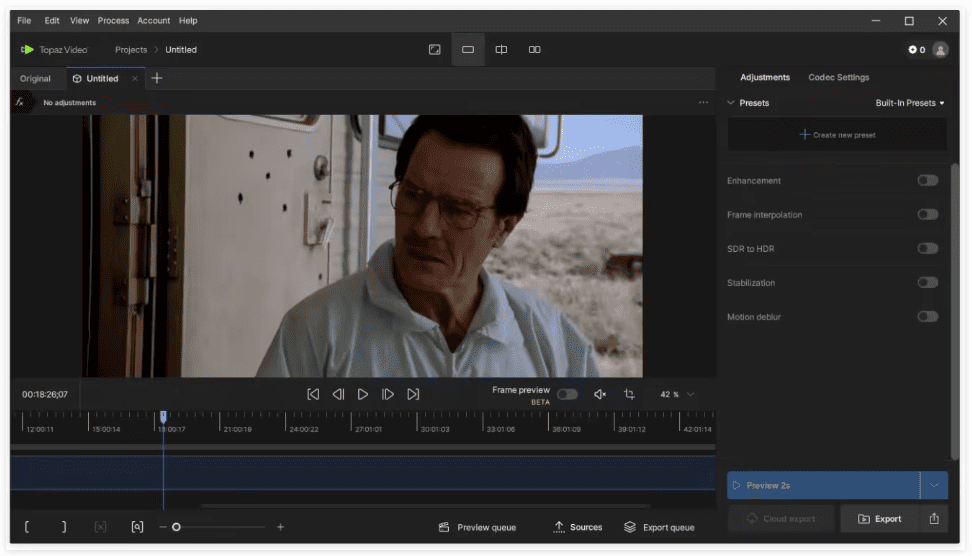Select the split view layout icon
The height and width of the screenshot is (556, 972).
pyautogui.click(x=501, y=50)
